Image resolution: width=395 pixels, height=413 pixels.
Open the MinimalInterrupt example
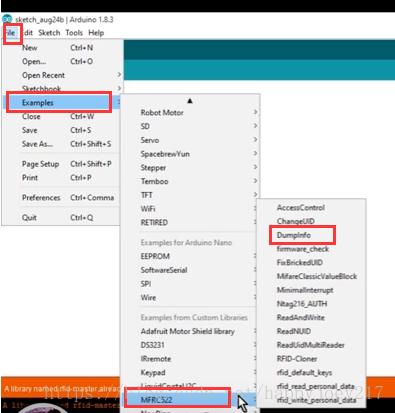pyautogui.click(x=311, y=290)
